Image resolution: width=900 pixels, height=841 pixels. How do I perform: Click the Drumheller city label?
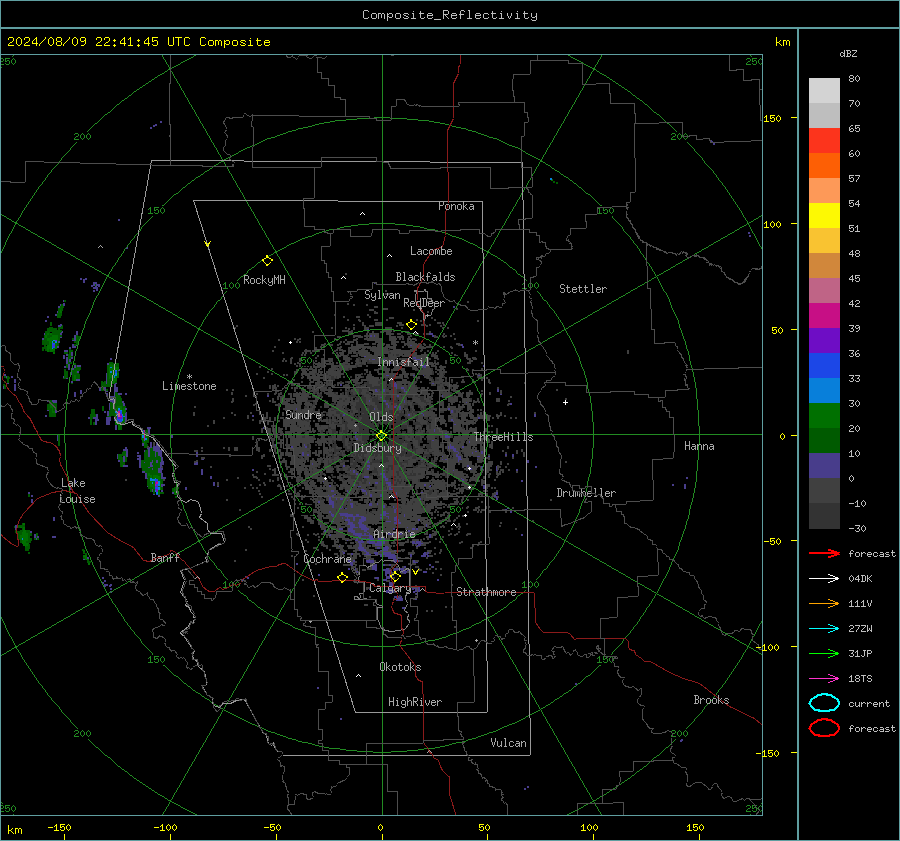tap(586, 493)
